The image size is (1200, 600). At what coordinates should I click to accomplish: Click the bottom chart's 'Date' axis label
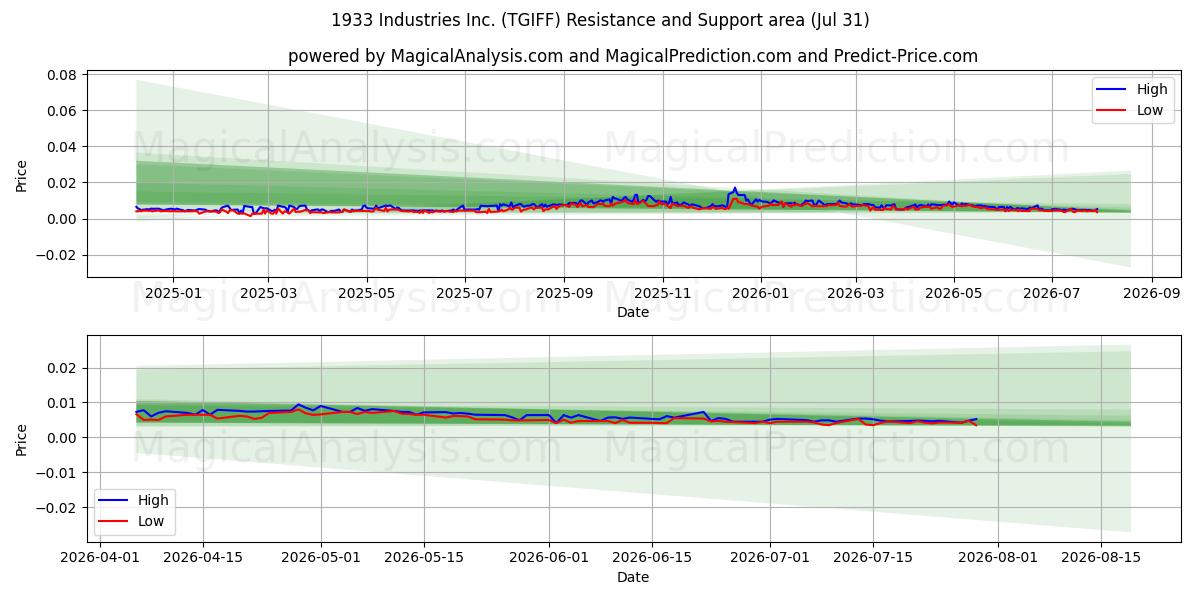tap(633, 577)
